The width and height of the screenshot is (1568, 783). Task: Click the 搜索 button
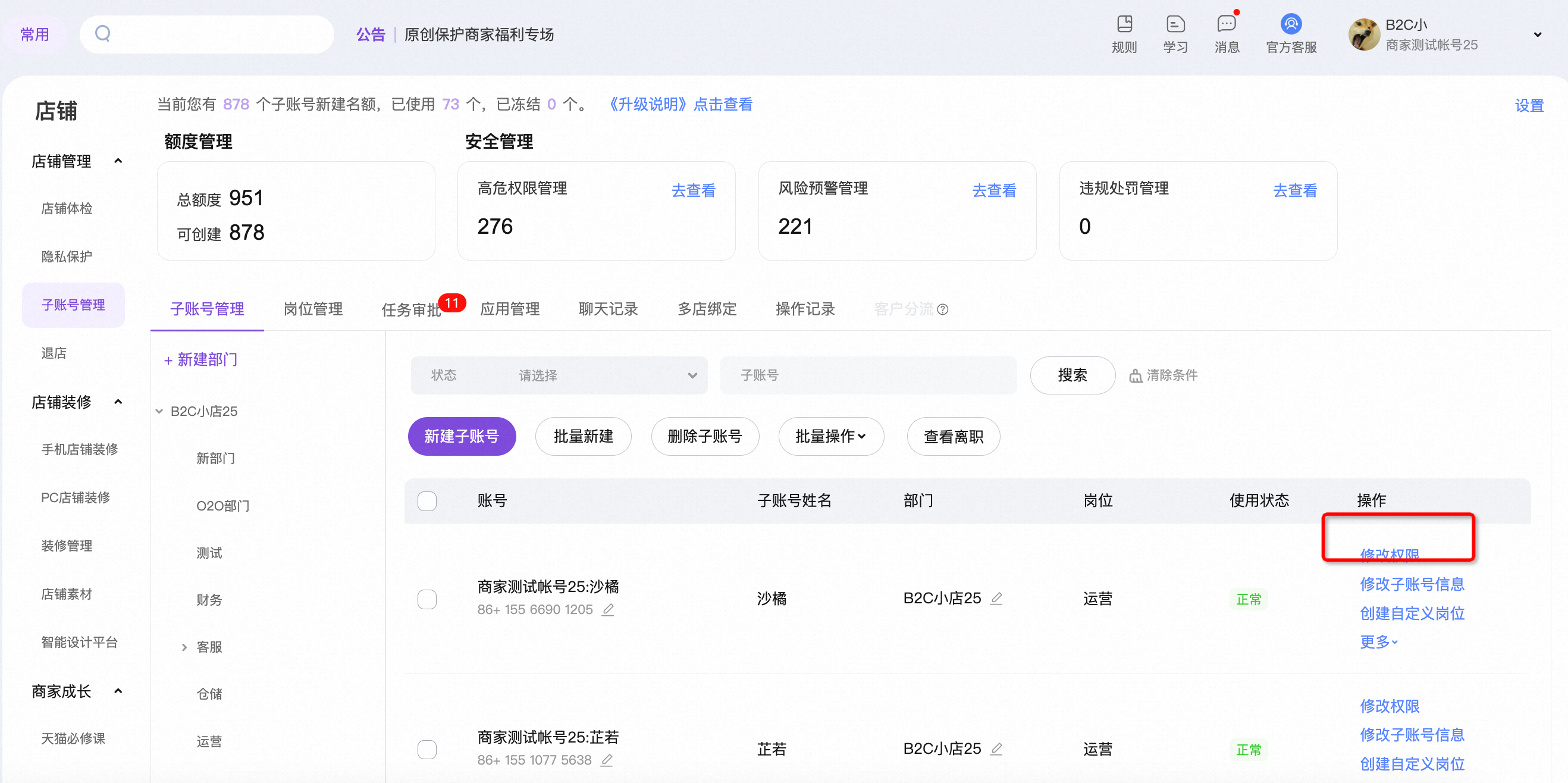[1072, 375]
